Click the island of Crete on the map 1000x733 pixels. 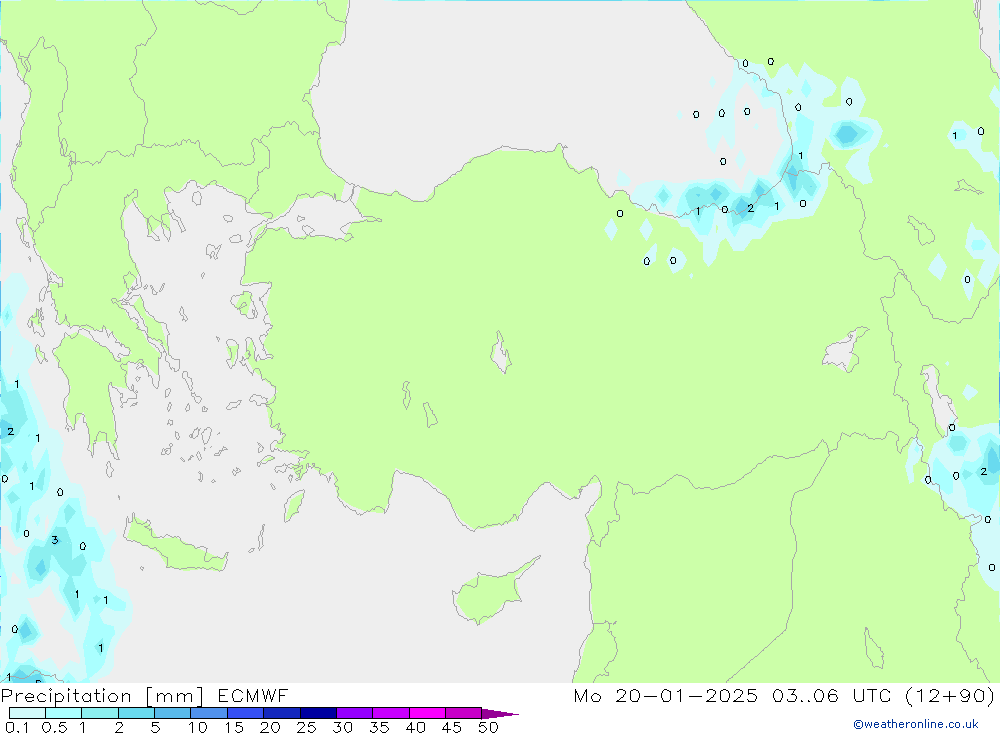tap(175, 547)
